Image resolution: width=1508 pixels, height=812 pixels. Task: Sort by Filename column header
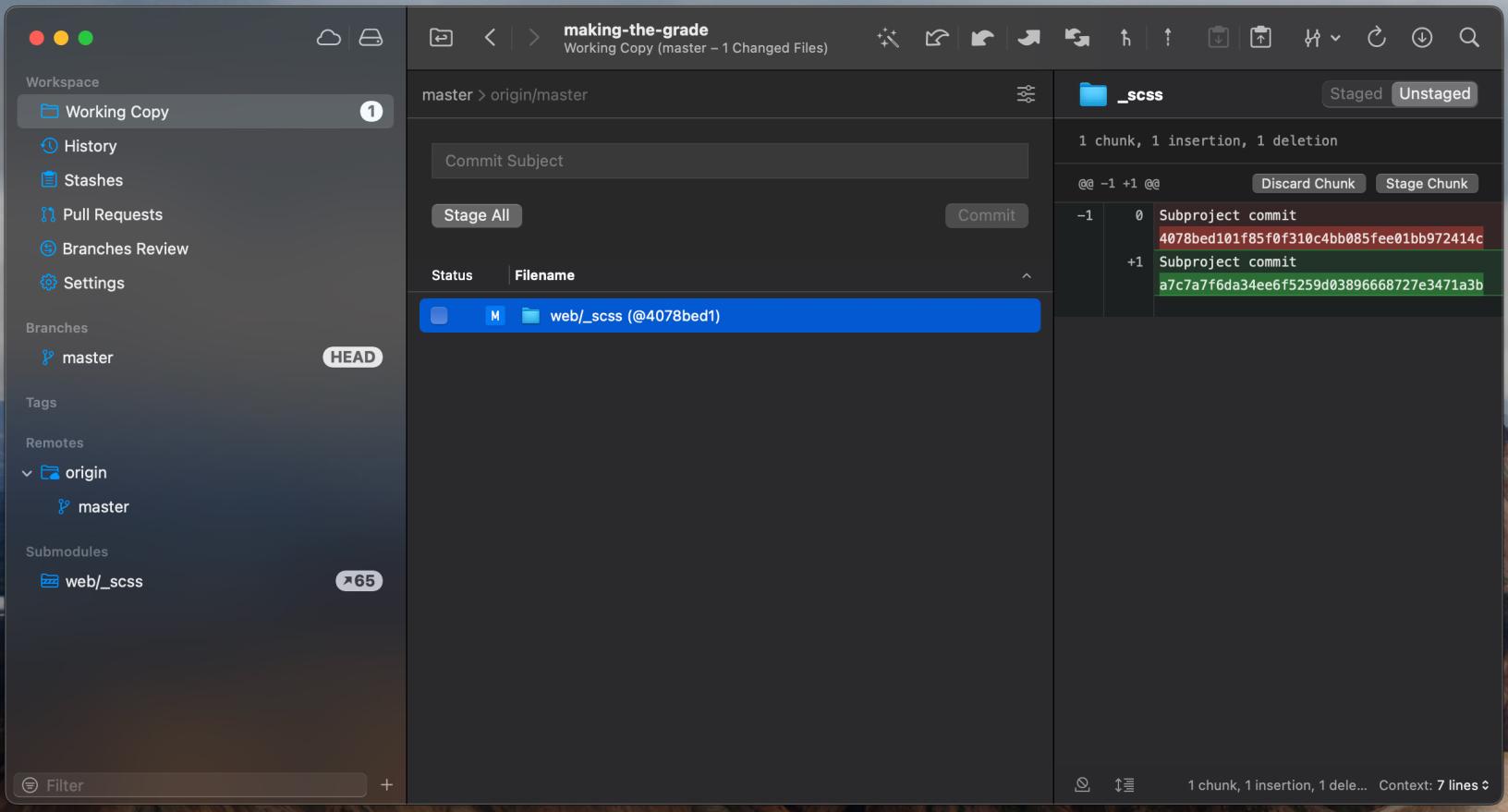544,275
